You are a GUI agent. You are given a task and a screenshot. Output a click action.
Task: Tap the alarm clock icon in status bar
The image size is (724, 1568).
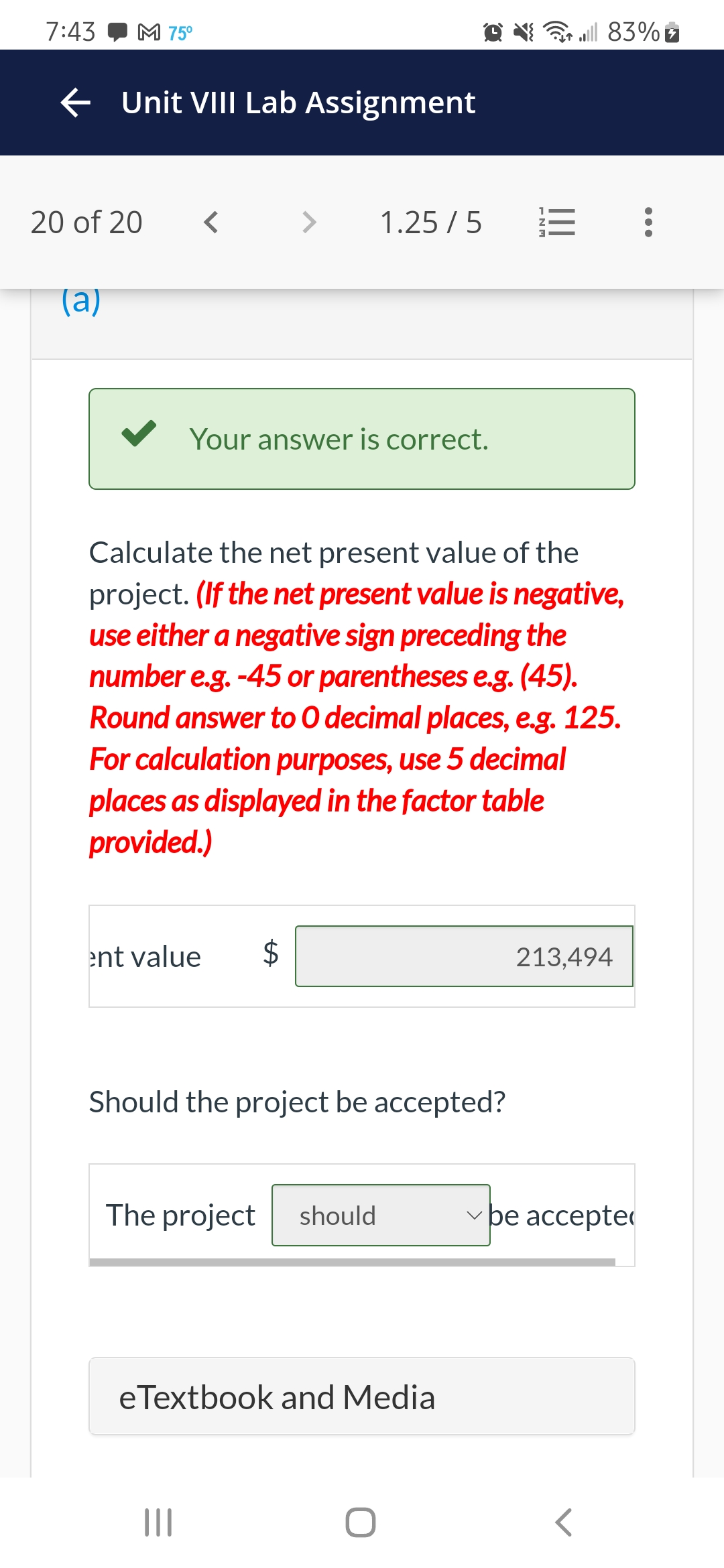click(x=491, y=30)
